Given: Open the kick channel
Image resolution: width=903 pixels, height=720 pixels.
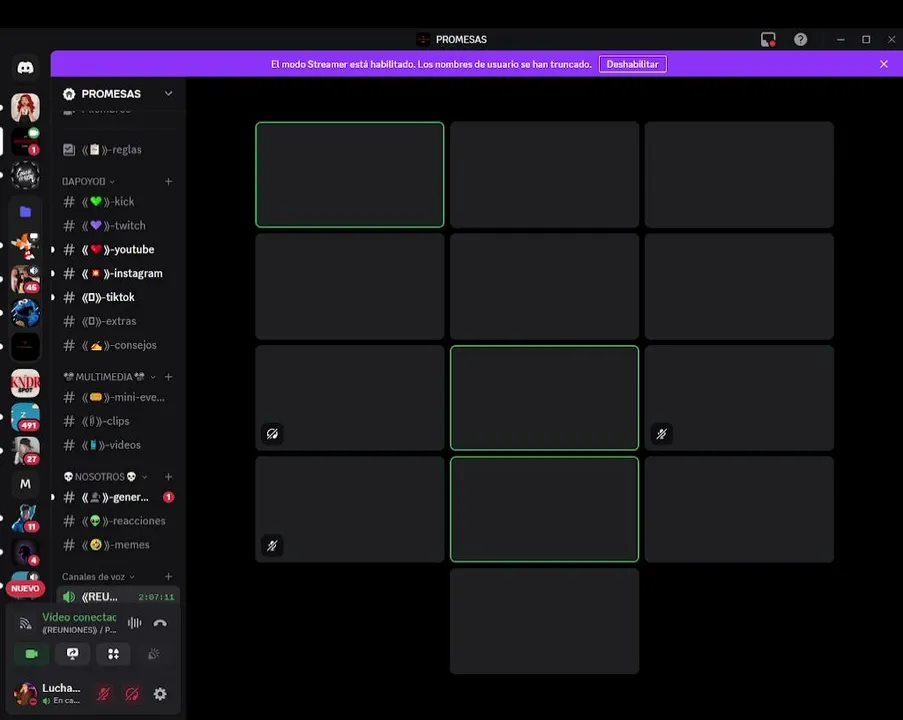Looking at the screenshot, I should click(117, 202).
